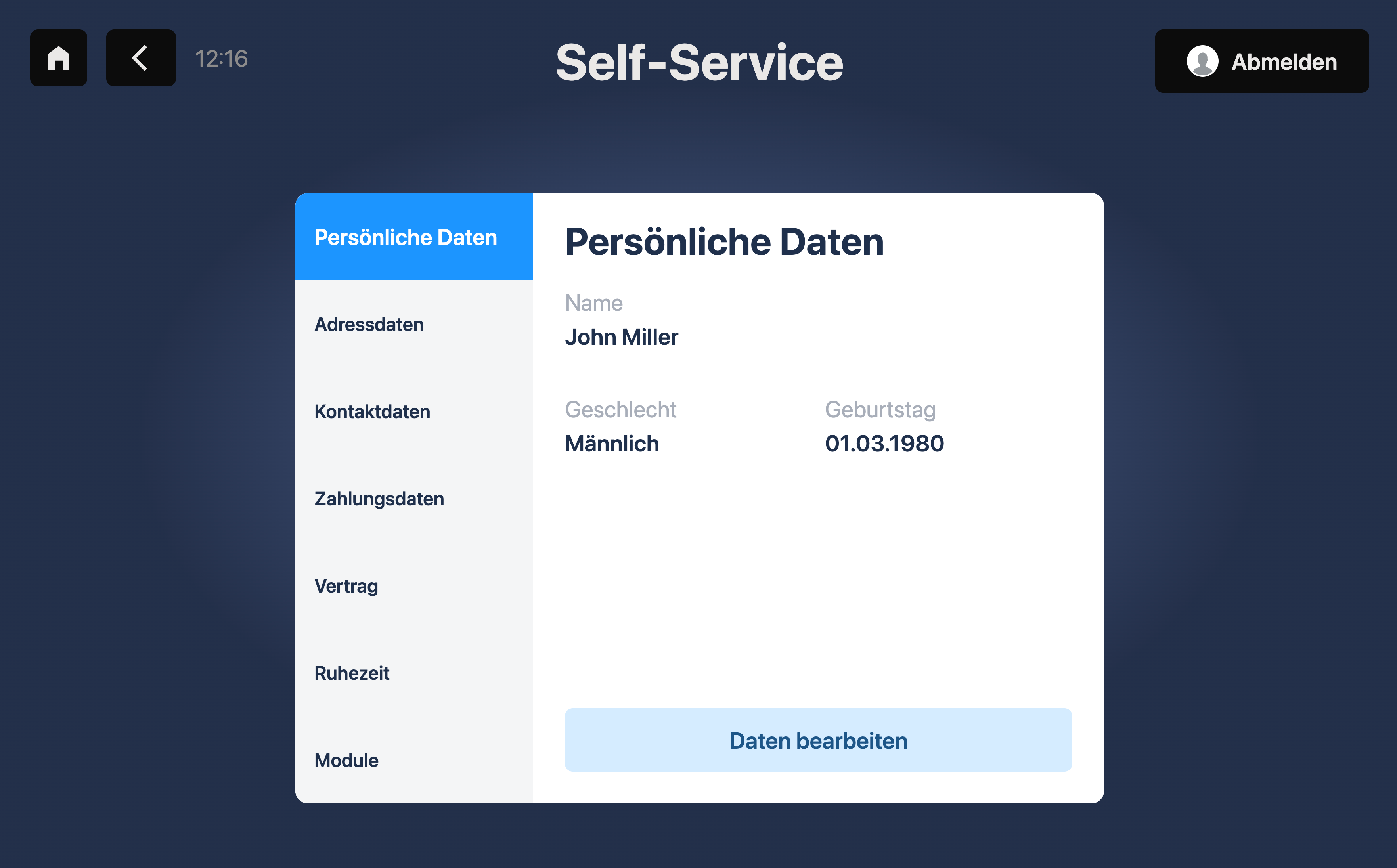Click the user avatar icon

[1202, 61]
